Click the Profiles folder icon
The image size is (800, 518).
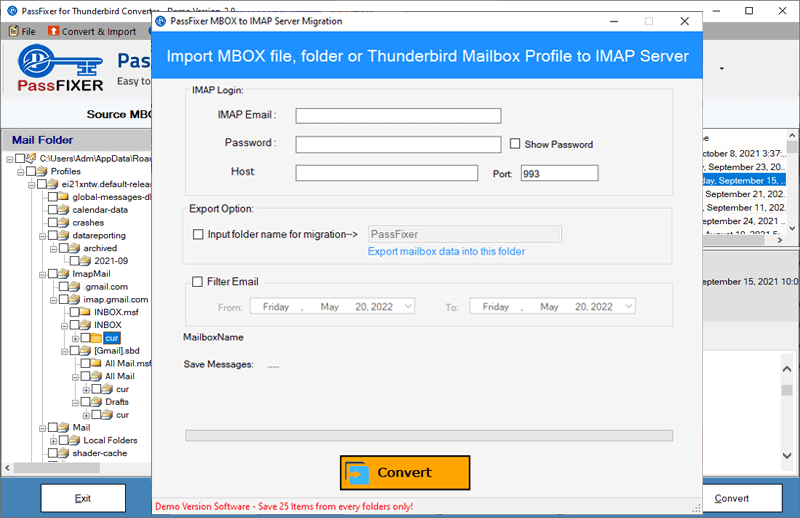(x=43, y=171)
